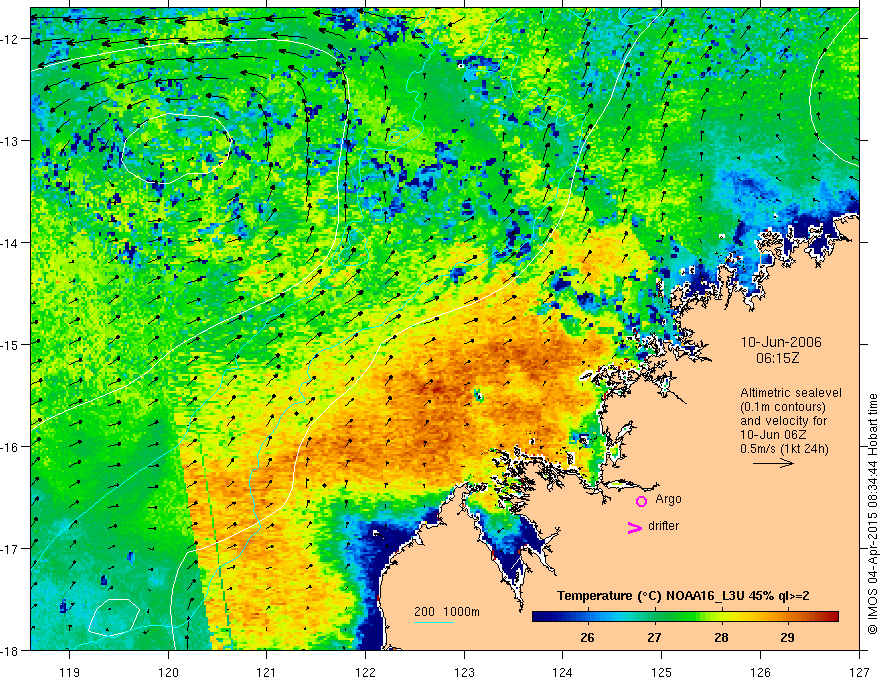Image resolution: width=880 pixels, height=680 pixels.
Task: Click the color bar value 29
Action: [x=787, y=638]
